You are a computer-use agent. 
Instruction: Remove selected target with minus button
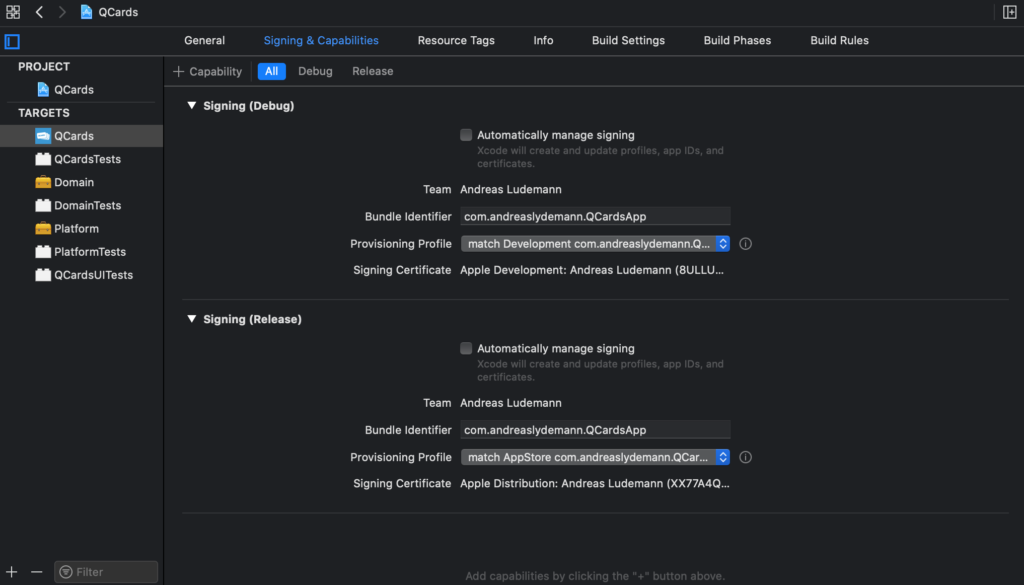37,572
